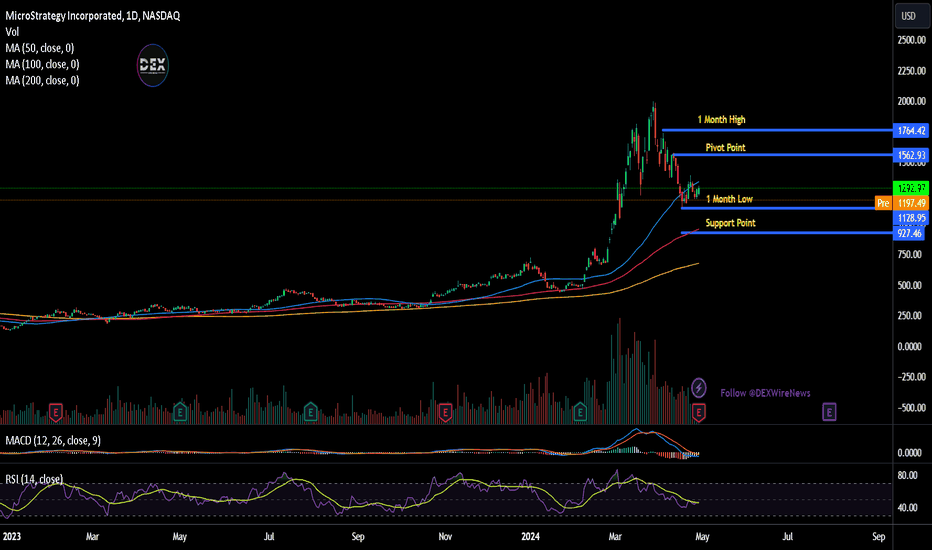Select the MA (50, close, 0) legend

40,48
